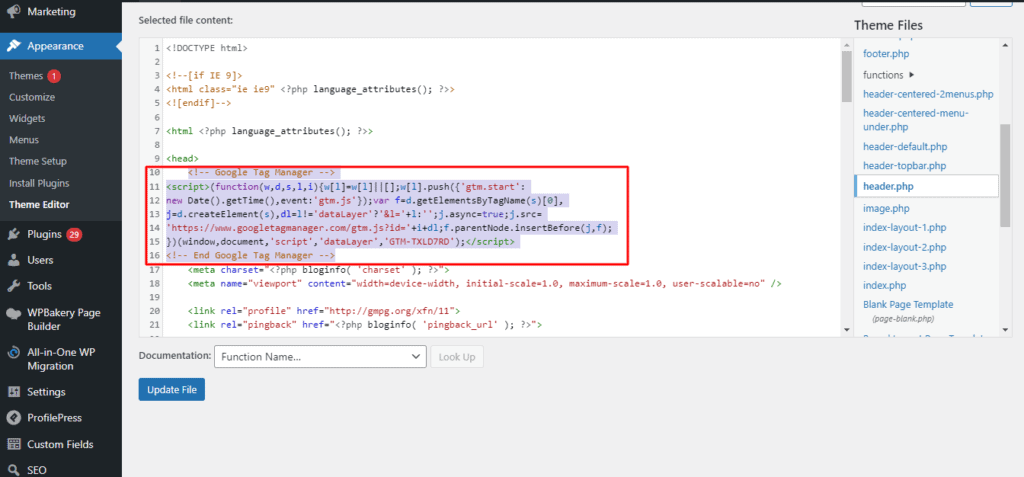The height and width of the screenshot is (477, 1024).
Task: Open index-layout-3.php file
Action: point(904,267)
